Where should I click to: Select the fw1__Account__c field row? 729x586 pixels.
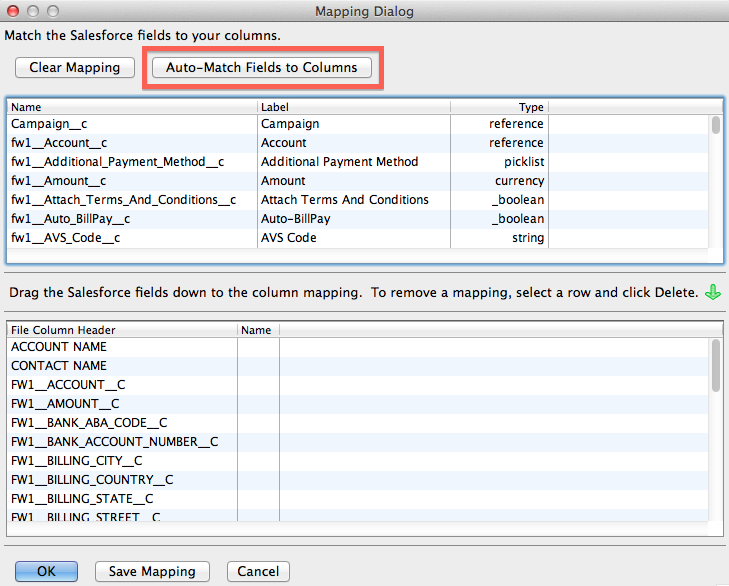click(358, 143)
